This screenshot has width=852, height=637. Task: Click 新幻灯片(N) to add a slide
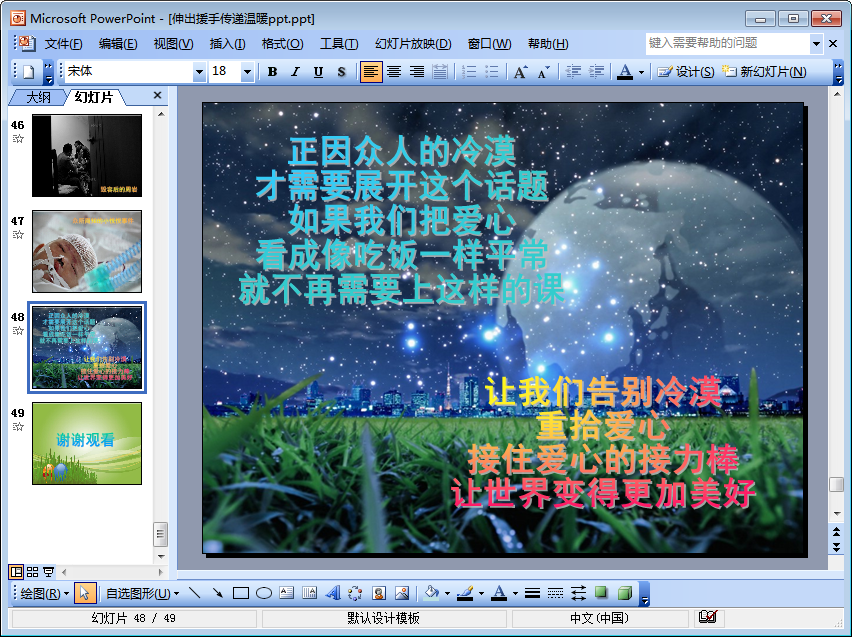point(764,72)
